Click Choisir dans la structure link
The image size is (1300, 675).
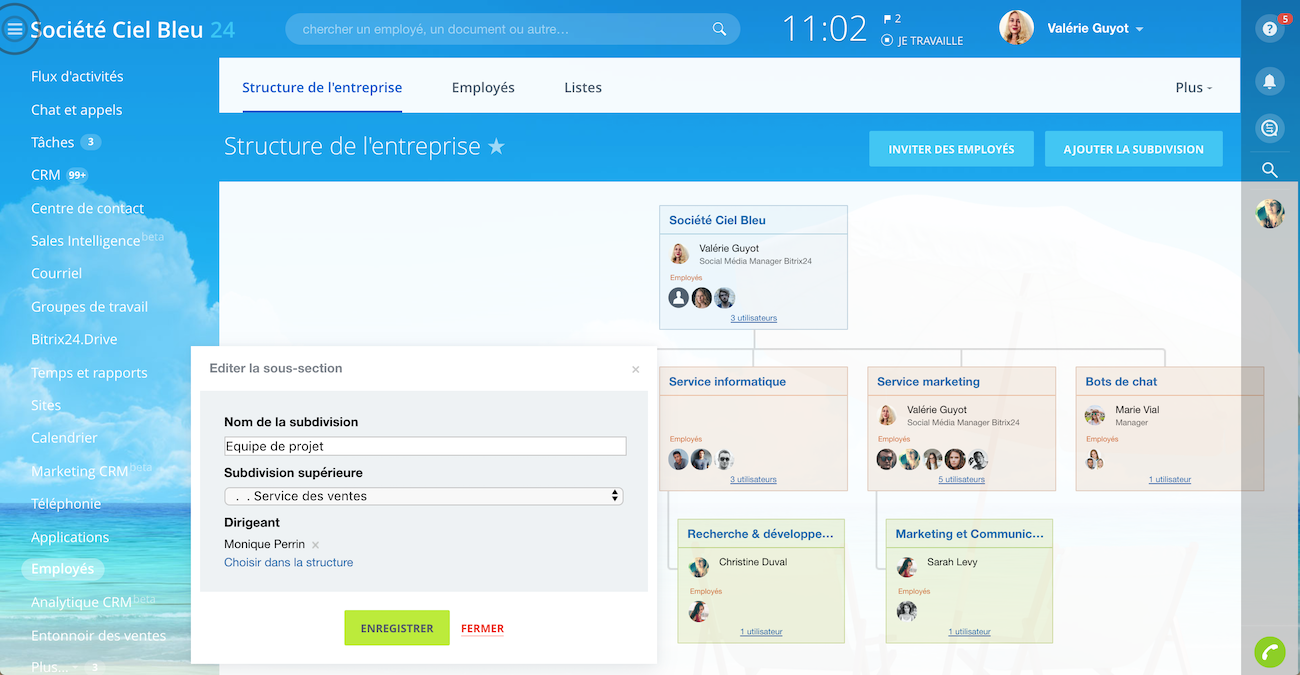click(288, 563)
